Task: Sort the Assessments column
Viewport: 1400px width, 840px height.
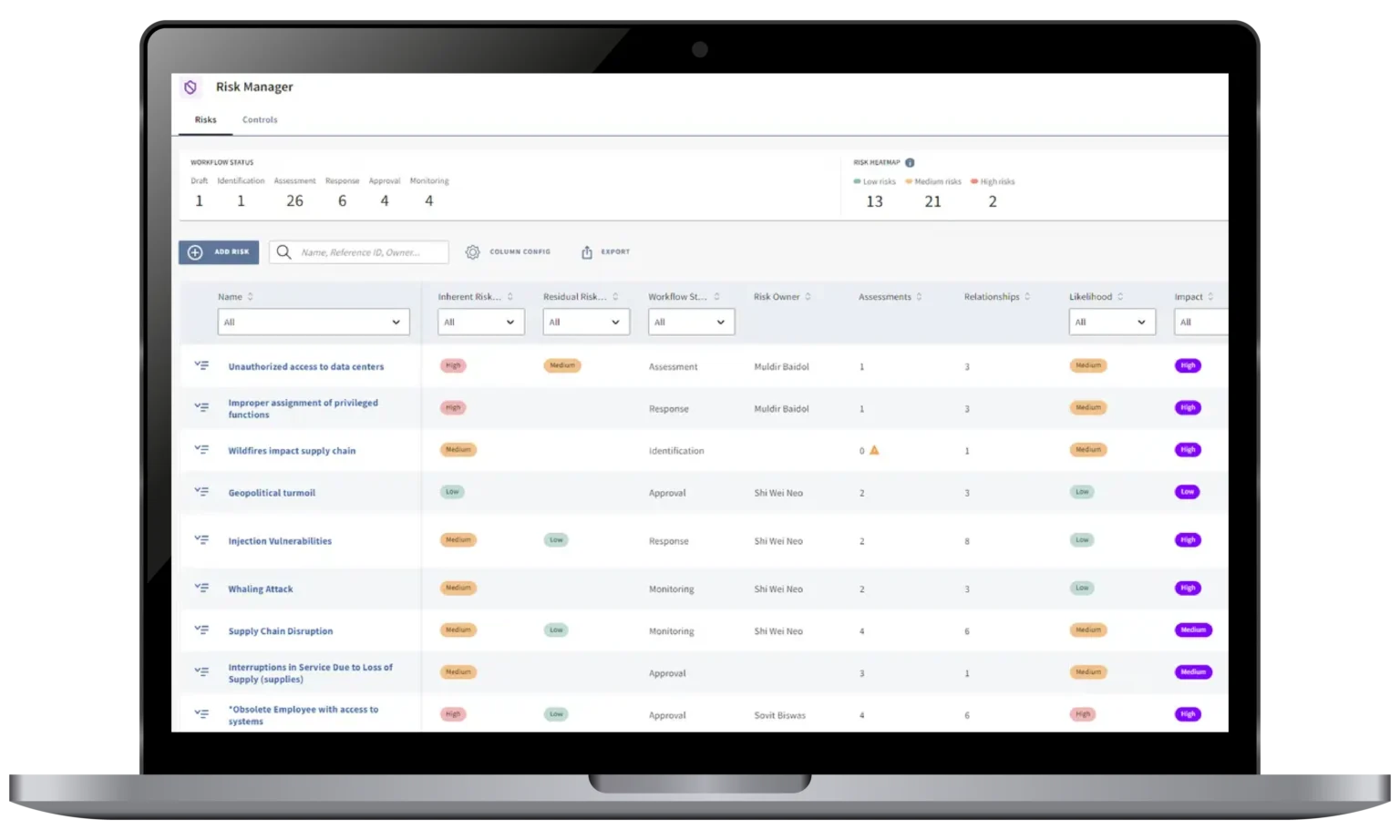Action: 919,297
